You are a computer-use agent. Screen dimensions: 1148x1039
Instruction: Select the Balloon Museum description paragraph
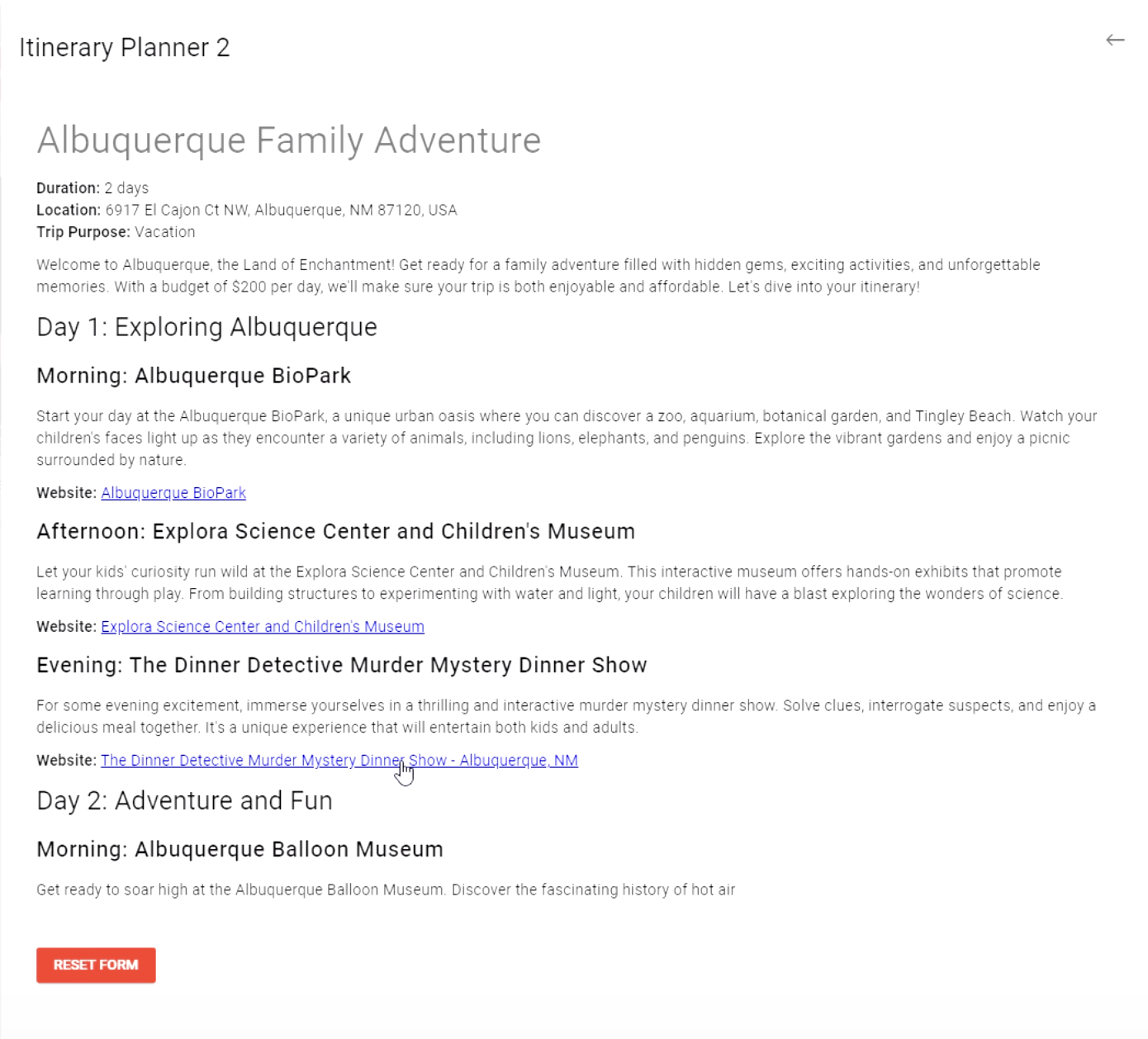(385, 890)
